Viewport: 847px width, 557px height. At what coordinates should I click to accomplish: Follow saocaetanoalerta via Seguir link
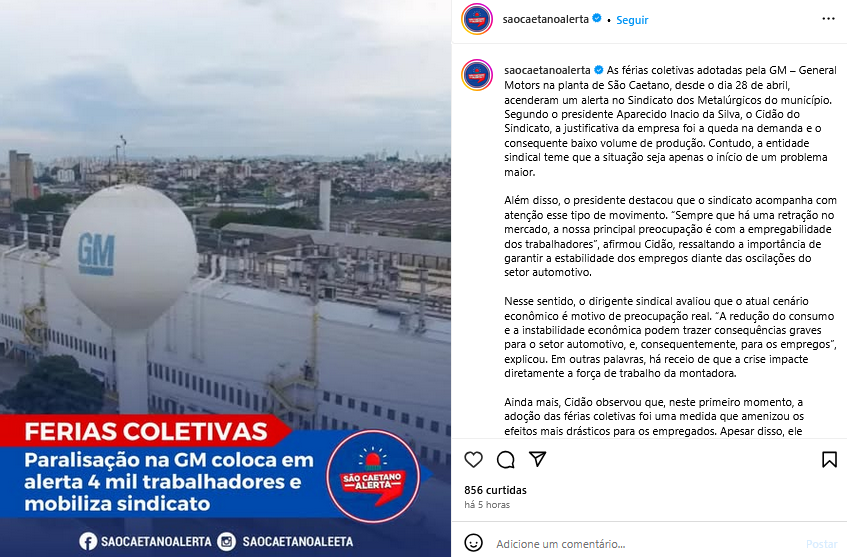[632, 20]
